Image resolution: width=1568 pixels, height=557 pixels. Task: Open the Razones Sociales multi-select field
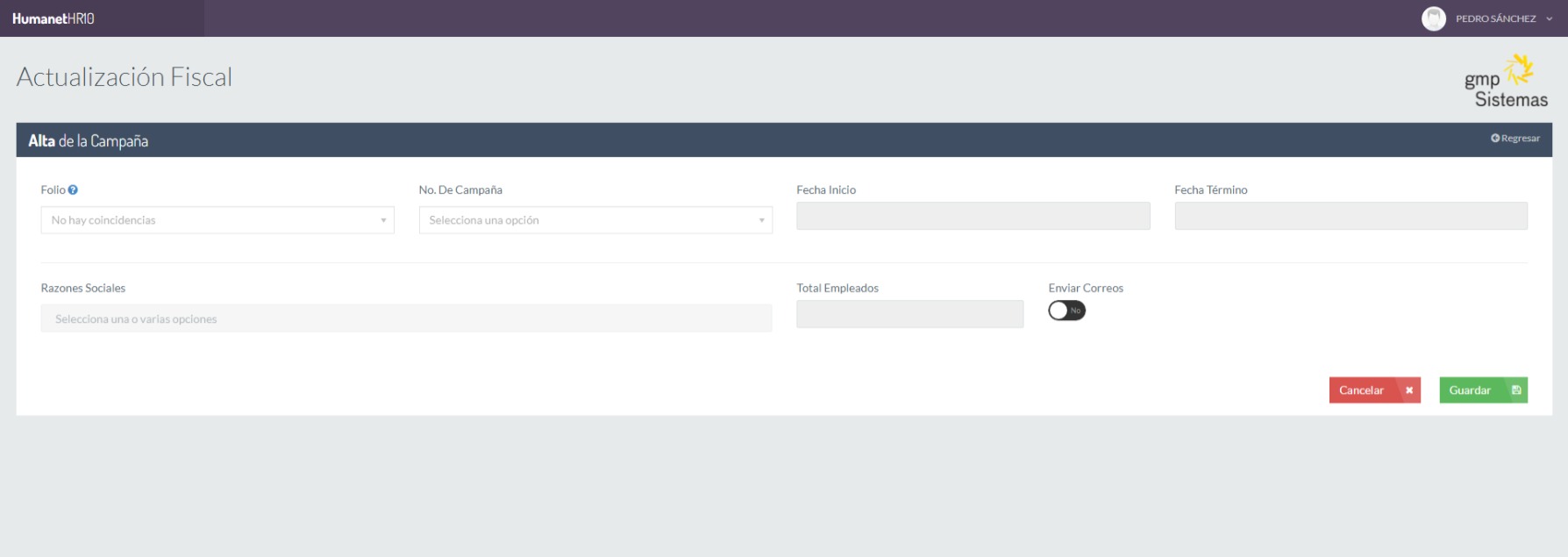406,318
